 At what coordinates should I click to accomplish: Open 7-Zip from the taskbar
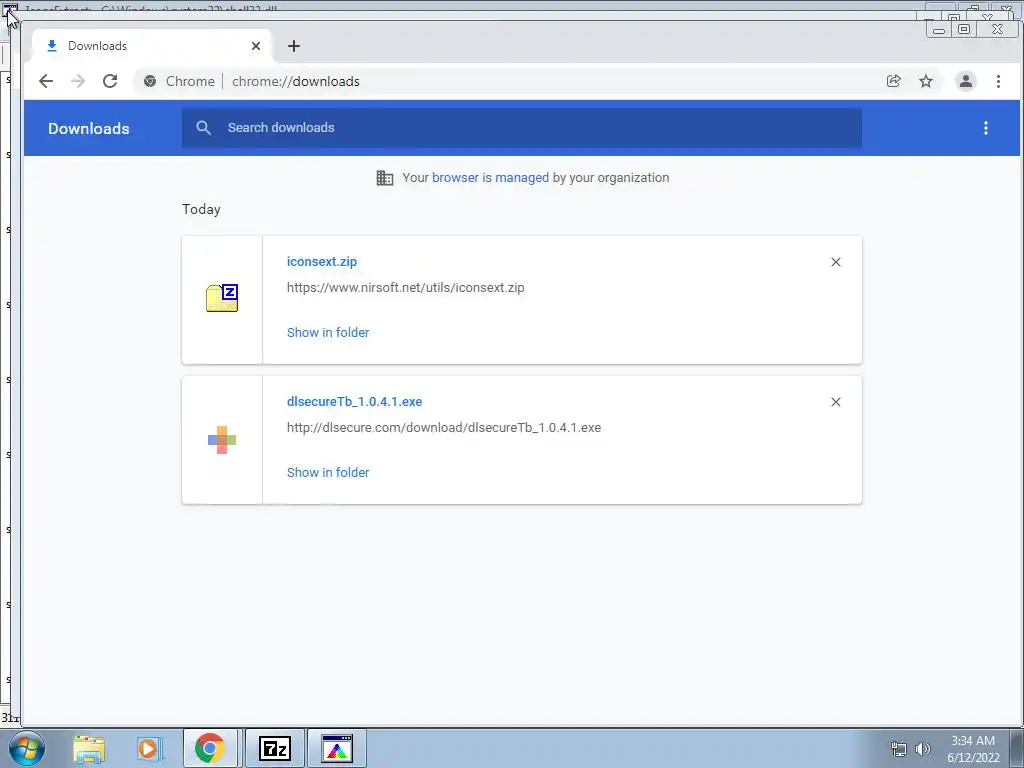tap(274, 748)
